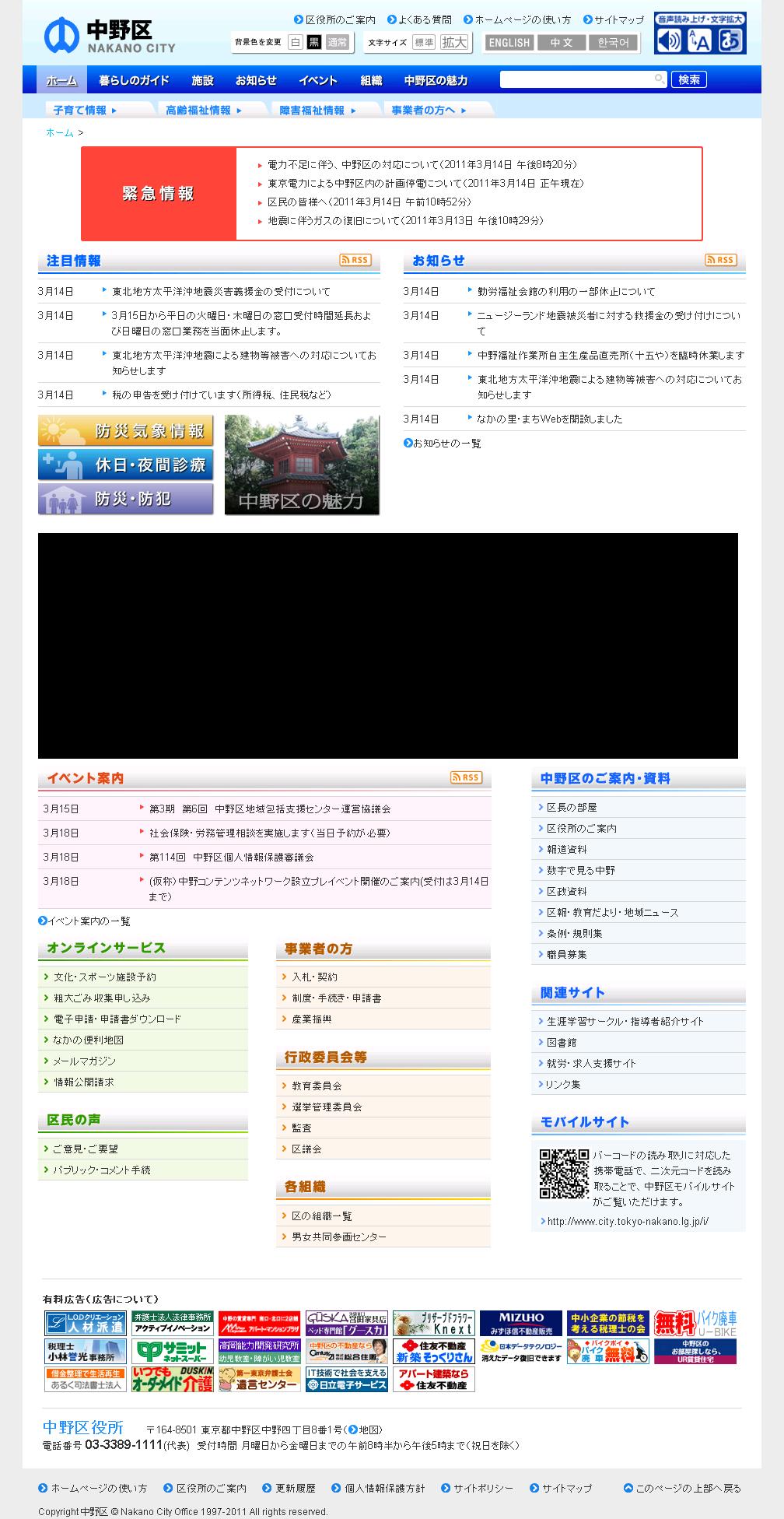784x1519 pixels.
Task: Open the 無料バイク廃車 U-BIKE ad banner
Action: pyautogui.click(x=695, y=1323)
